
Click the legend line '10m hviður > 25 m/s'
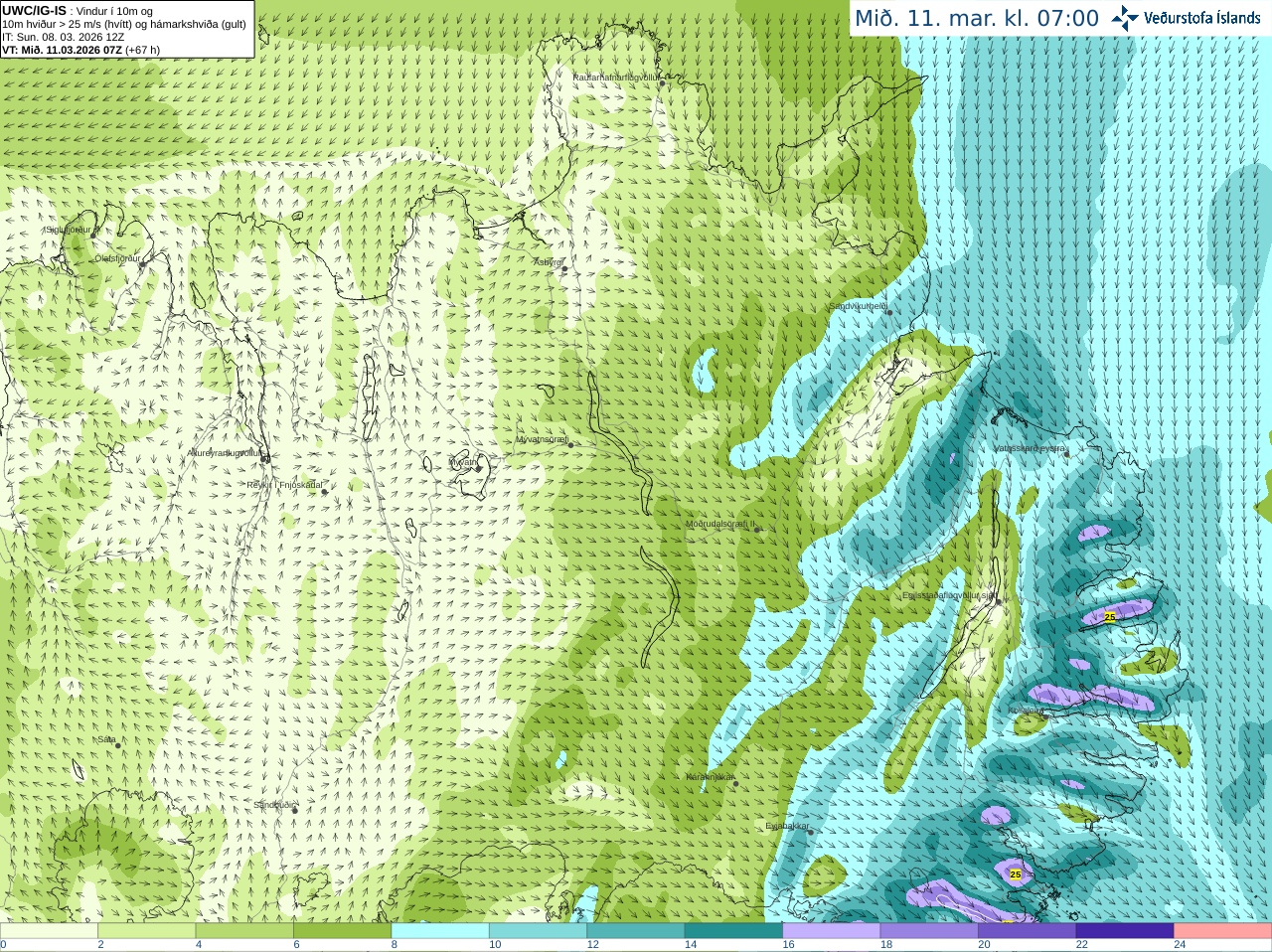(x=50, y=24)
